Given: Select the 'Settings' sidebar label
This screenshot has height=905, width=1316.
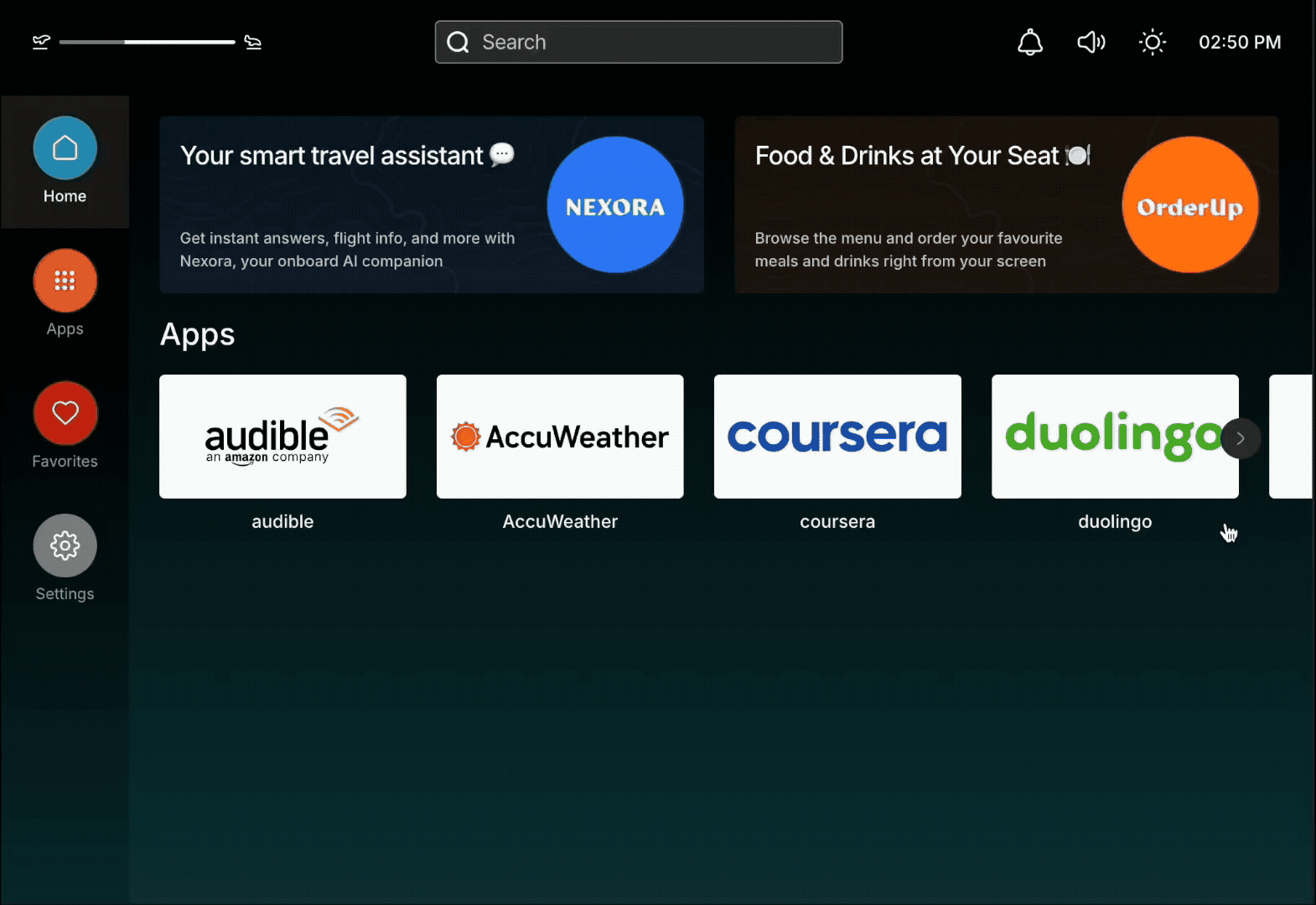Looking at the screenshot, I should point(65,593).
